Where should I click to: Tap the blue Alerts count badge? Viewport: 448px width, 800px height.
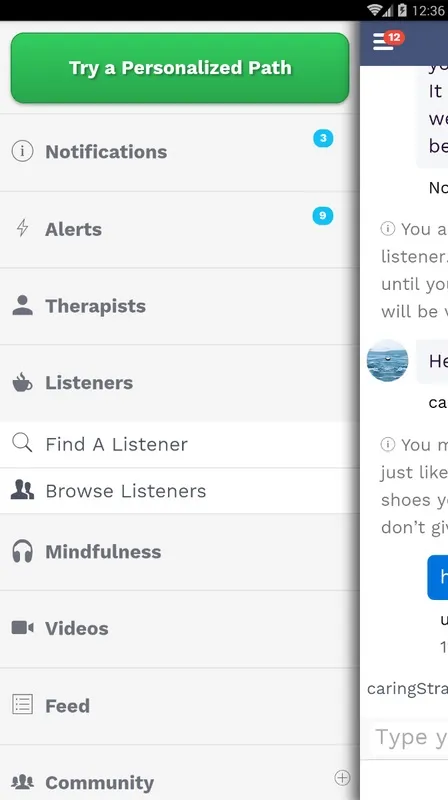pyautogui.click(x=322, y=216)
